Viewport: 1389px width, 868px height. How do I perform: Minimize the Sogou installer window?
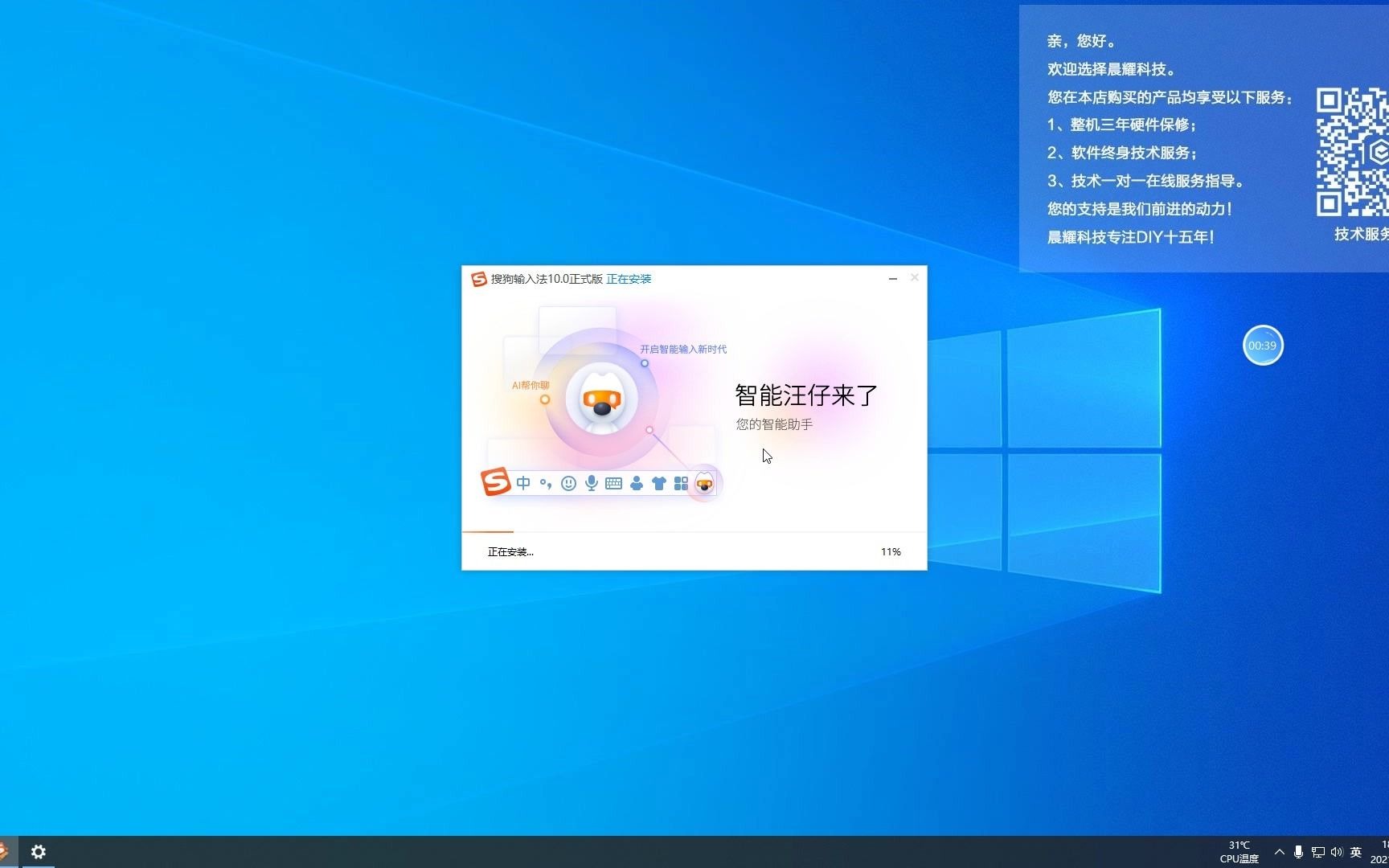(892, 278)
